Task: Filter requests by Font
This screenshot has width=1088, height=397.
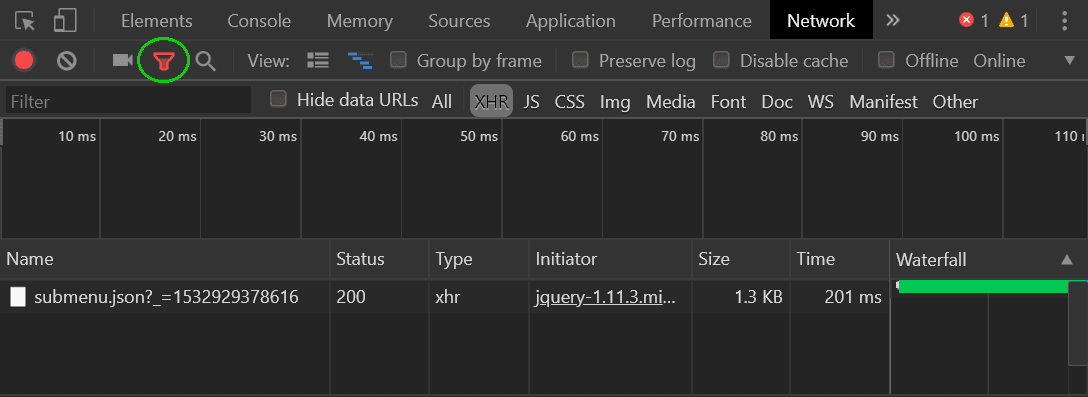Action: tap(729, 102)
